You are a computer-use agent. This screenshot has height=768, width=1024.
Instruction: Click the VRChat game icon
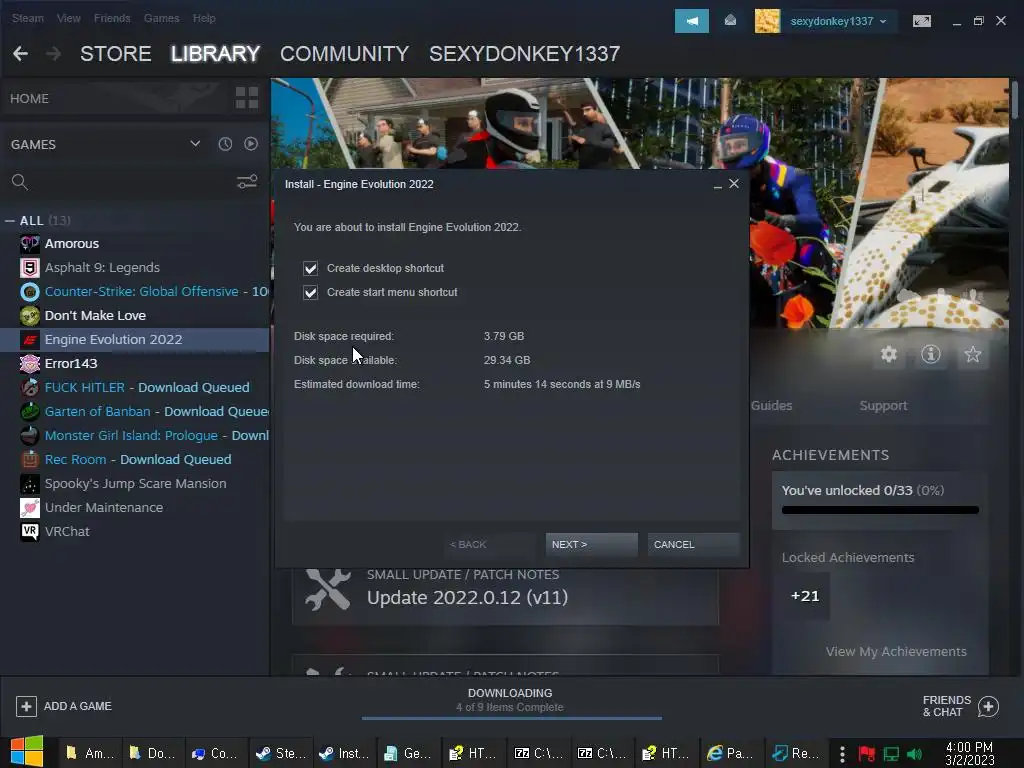(29, 532)
